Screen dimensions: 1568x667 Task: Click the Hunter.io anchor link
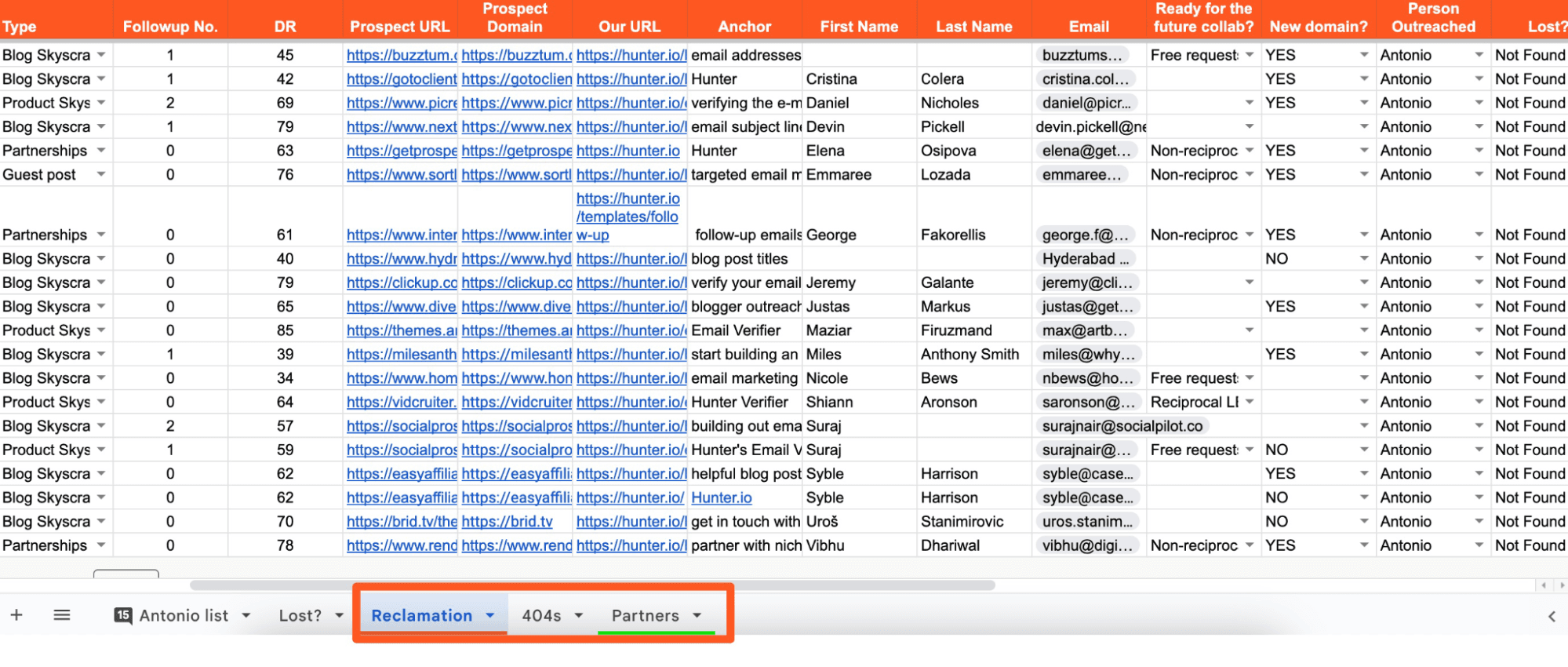[721, 498]
